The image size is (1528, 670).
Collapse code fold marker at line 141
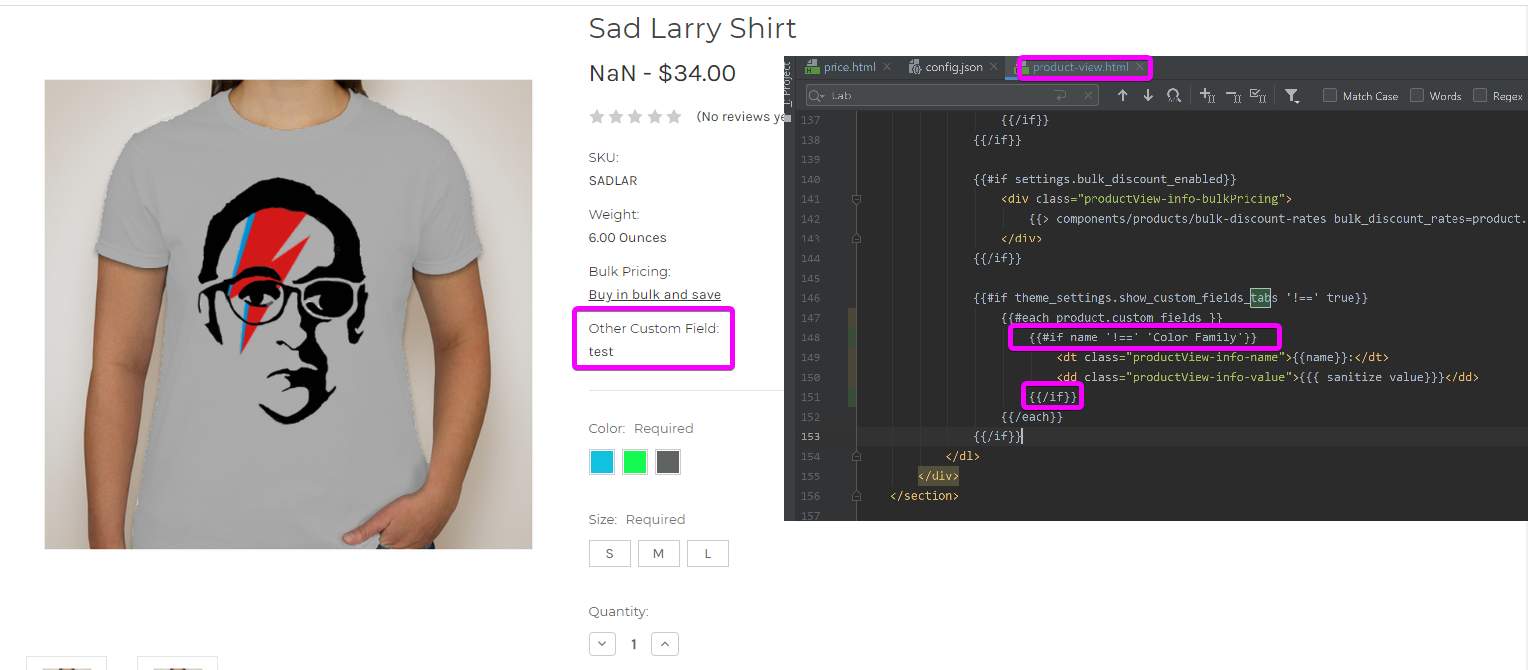coord(856,199)
